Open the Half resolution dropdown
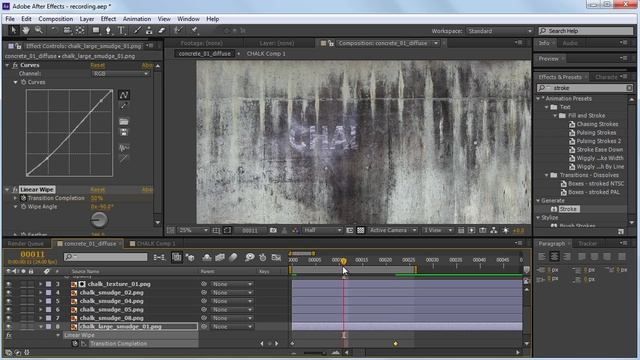 tap(322, 231)
